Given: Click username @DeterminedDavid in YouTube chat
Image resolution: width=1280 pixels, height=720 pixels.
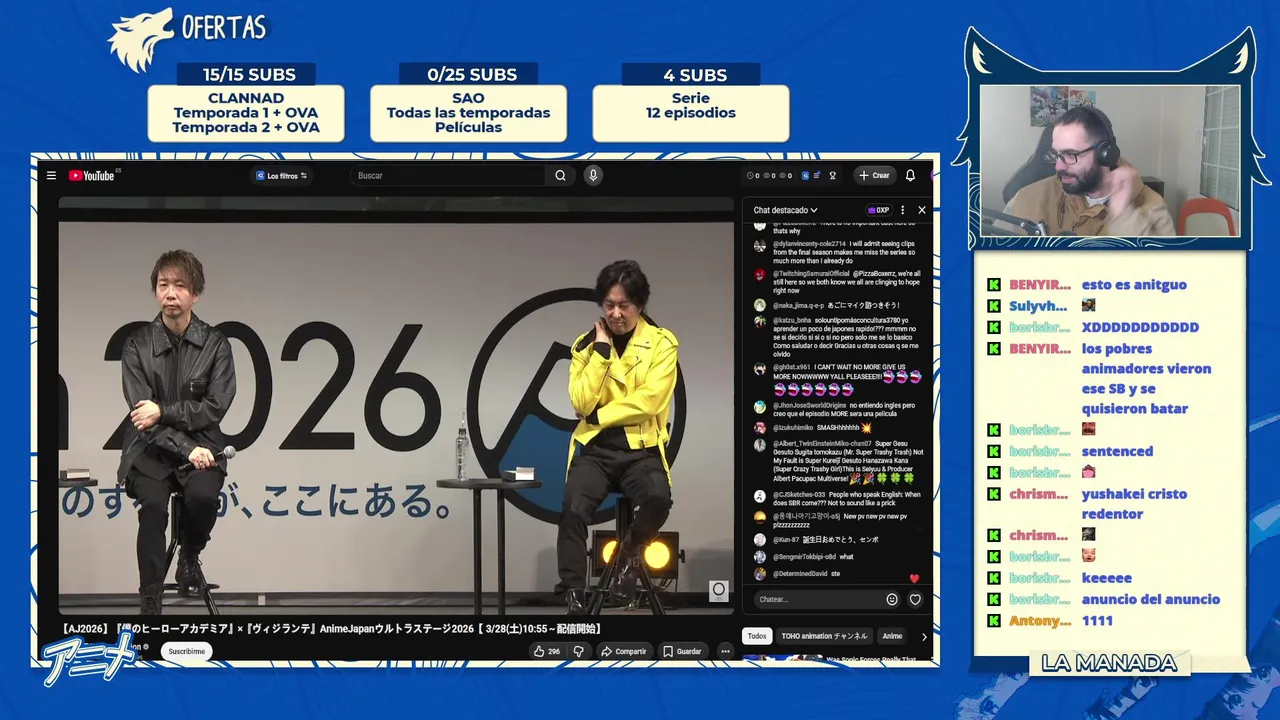Looking at the screenshot, I should coord(800,574).
